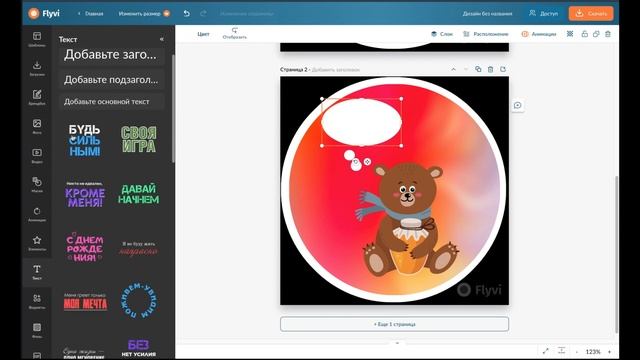This screenshot has height=360, width=640.
Task: Open the Изменить размер option
Action: click(x=144, y=13)
